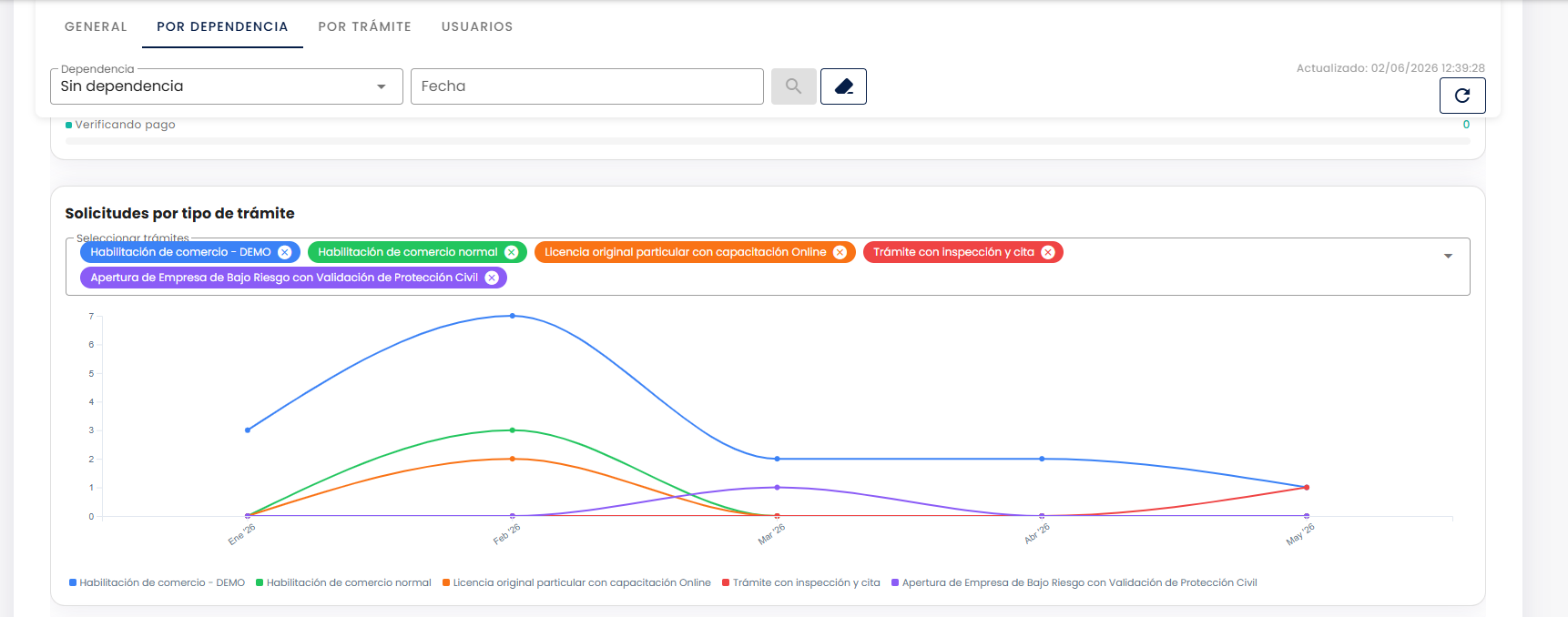Remove the Habilitación de comercio normal chip
The image size is (1568, 617).
pyautogui.click(x=512, y=252)
